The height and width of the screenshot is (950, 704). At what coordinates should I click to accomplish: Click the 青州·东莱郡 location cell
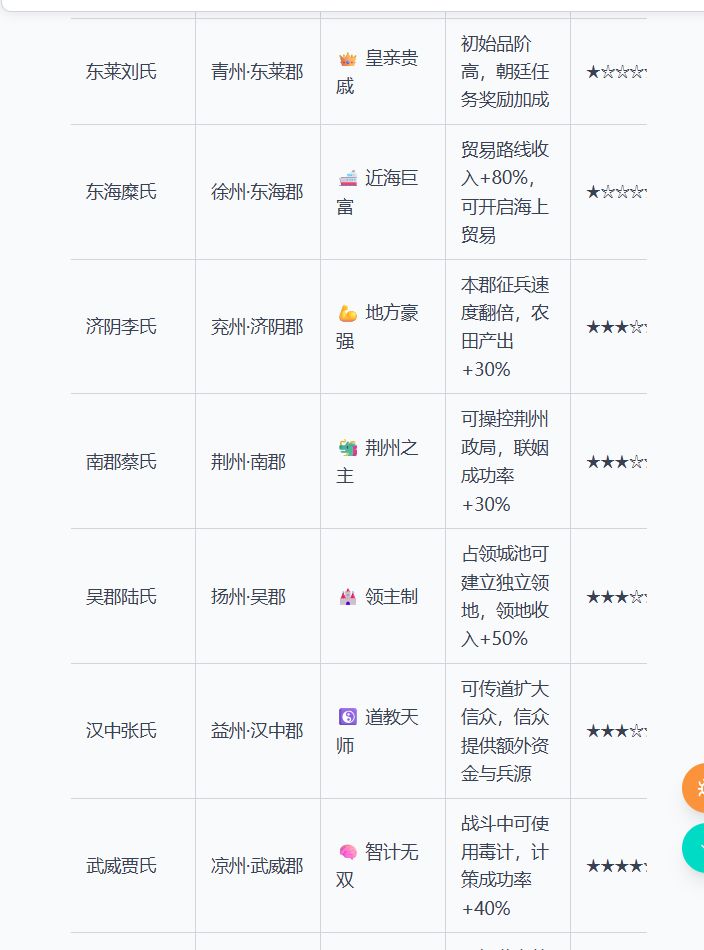257,72
